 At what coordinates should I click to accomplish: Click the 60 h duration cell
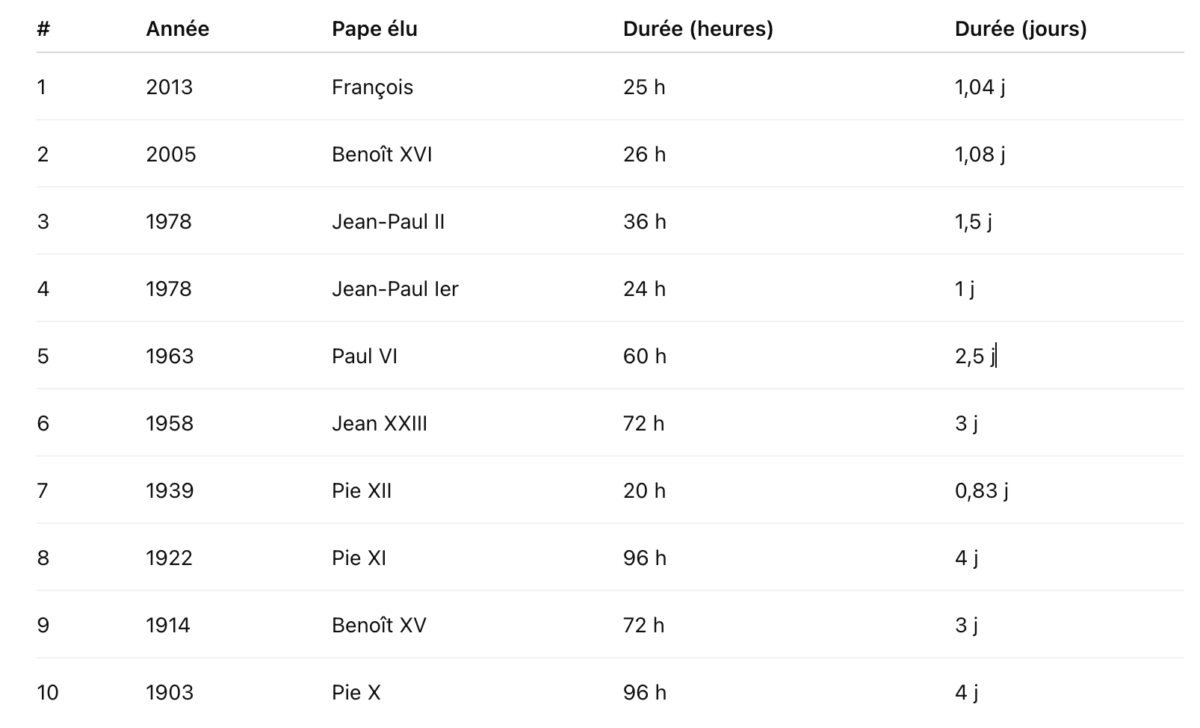[x=644, y=356]
